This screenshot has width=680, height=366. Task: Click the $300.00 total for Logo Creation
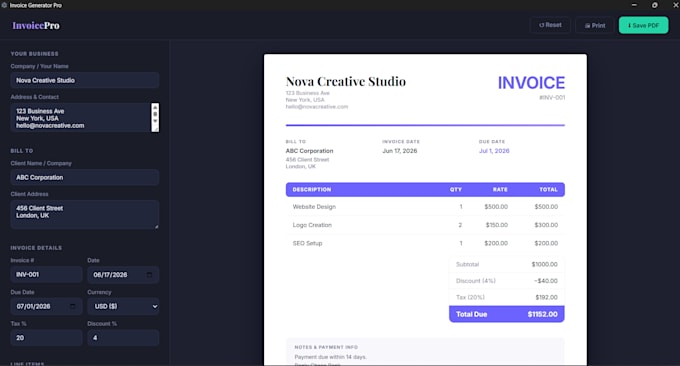click(x=546, y=225)
